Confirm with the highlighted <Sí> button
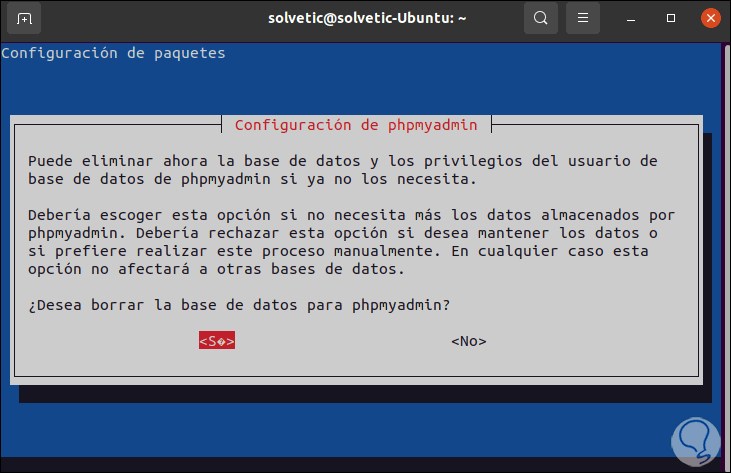The height and width of the screenshot is (473, 731). click(x=217, y=341)
